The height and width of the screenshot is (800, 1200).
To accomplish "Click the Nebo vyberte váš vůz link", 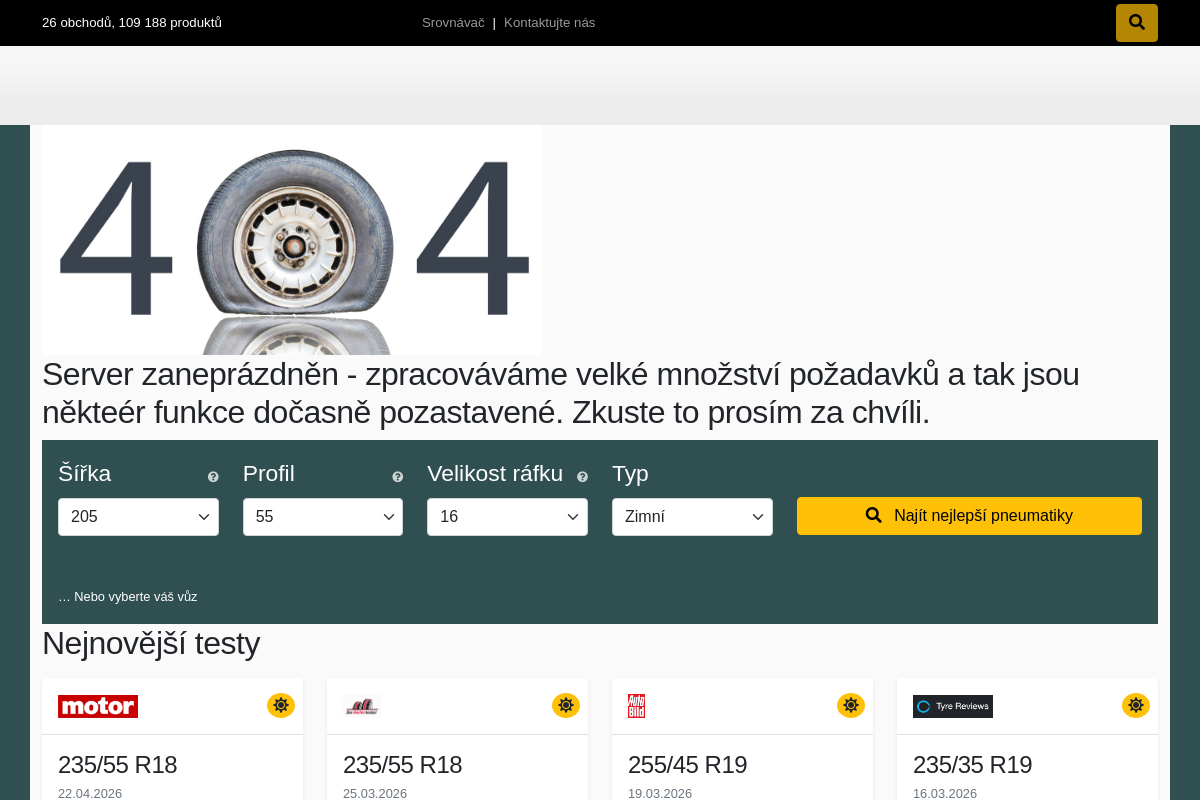I will click(x=128, y=597).
